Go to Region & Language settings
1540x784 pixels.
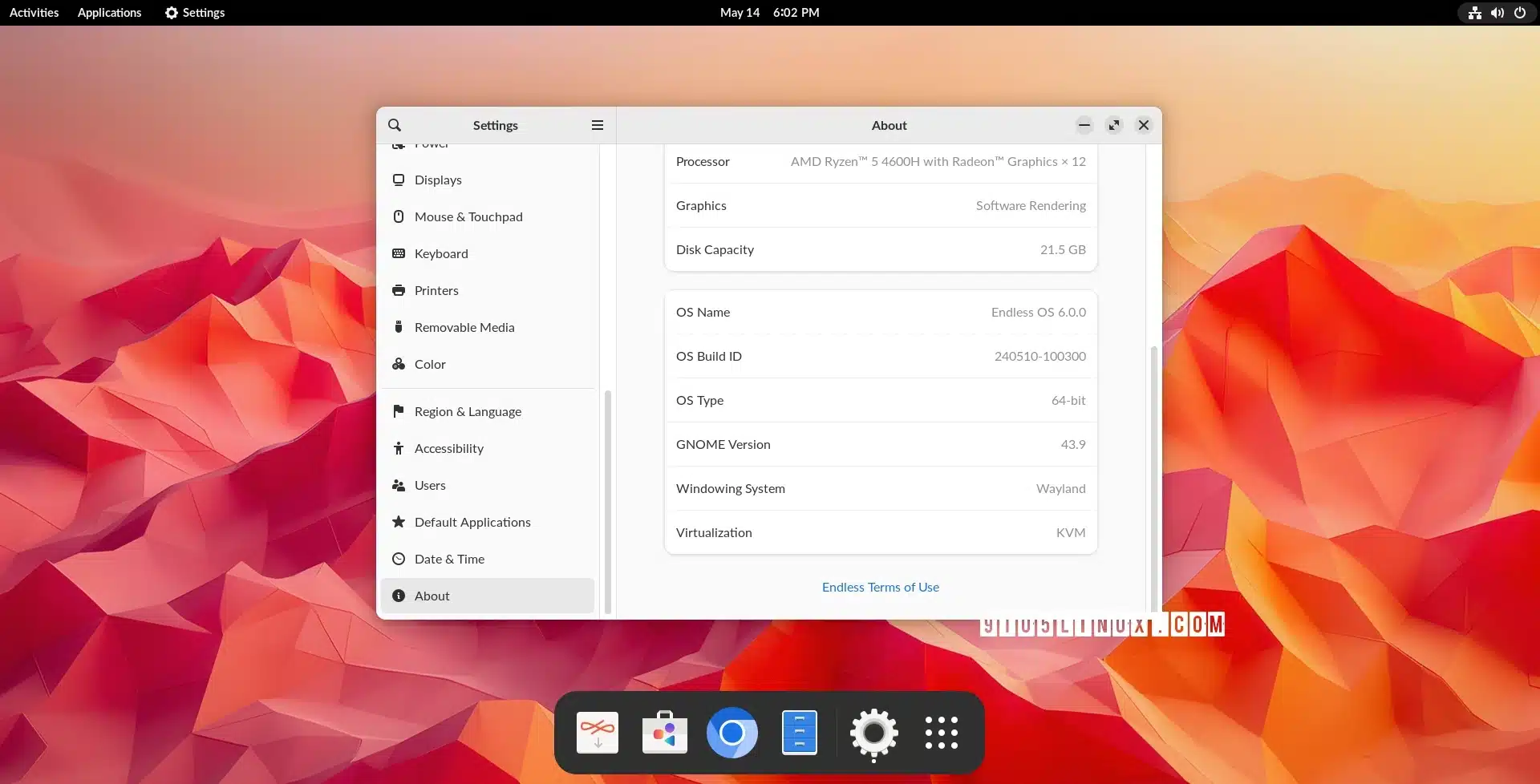click(468, 411)
